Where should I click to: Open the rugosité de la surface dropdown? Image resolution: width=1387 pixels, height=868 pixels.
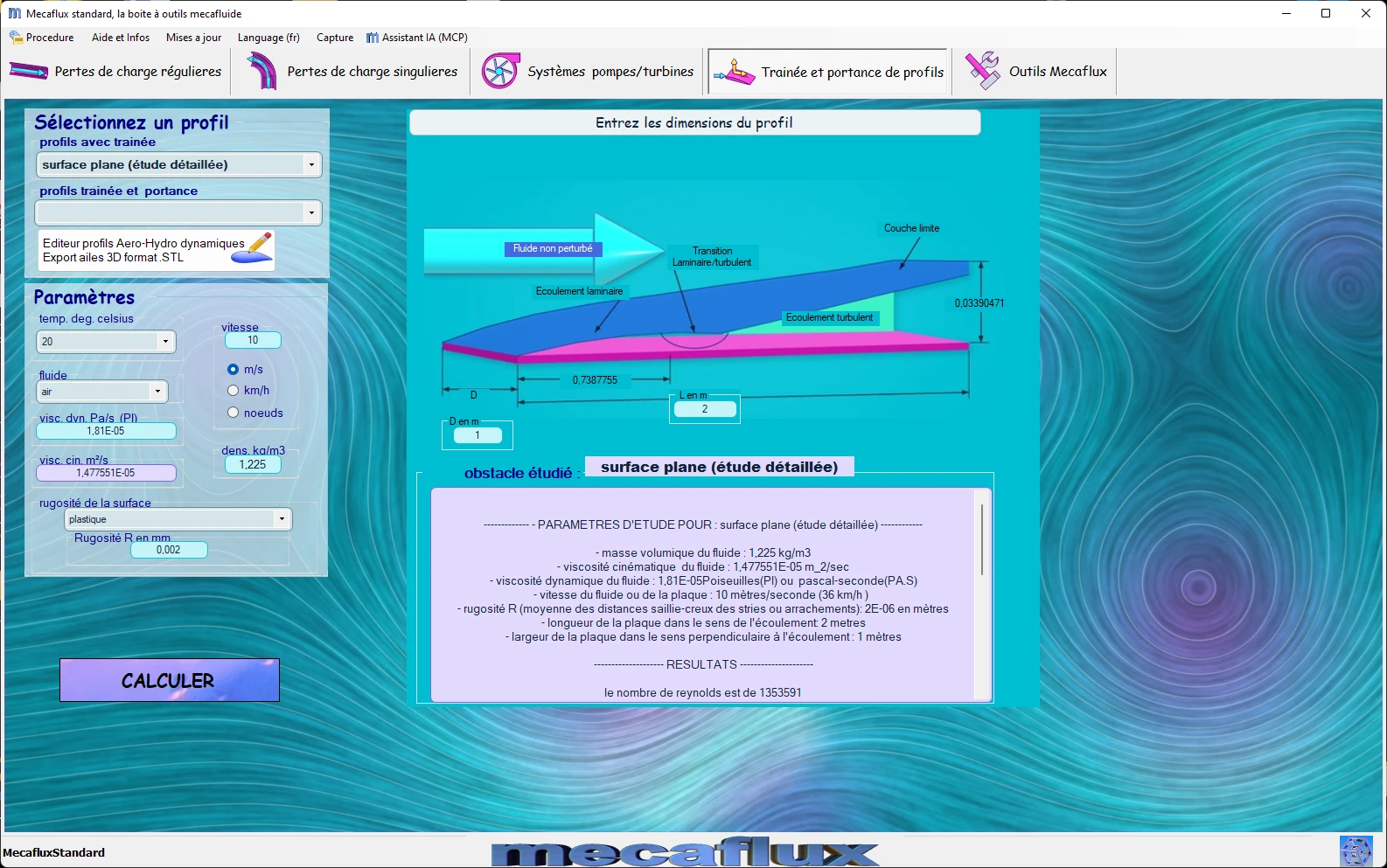[282, 519]
